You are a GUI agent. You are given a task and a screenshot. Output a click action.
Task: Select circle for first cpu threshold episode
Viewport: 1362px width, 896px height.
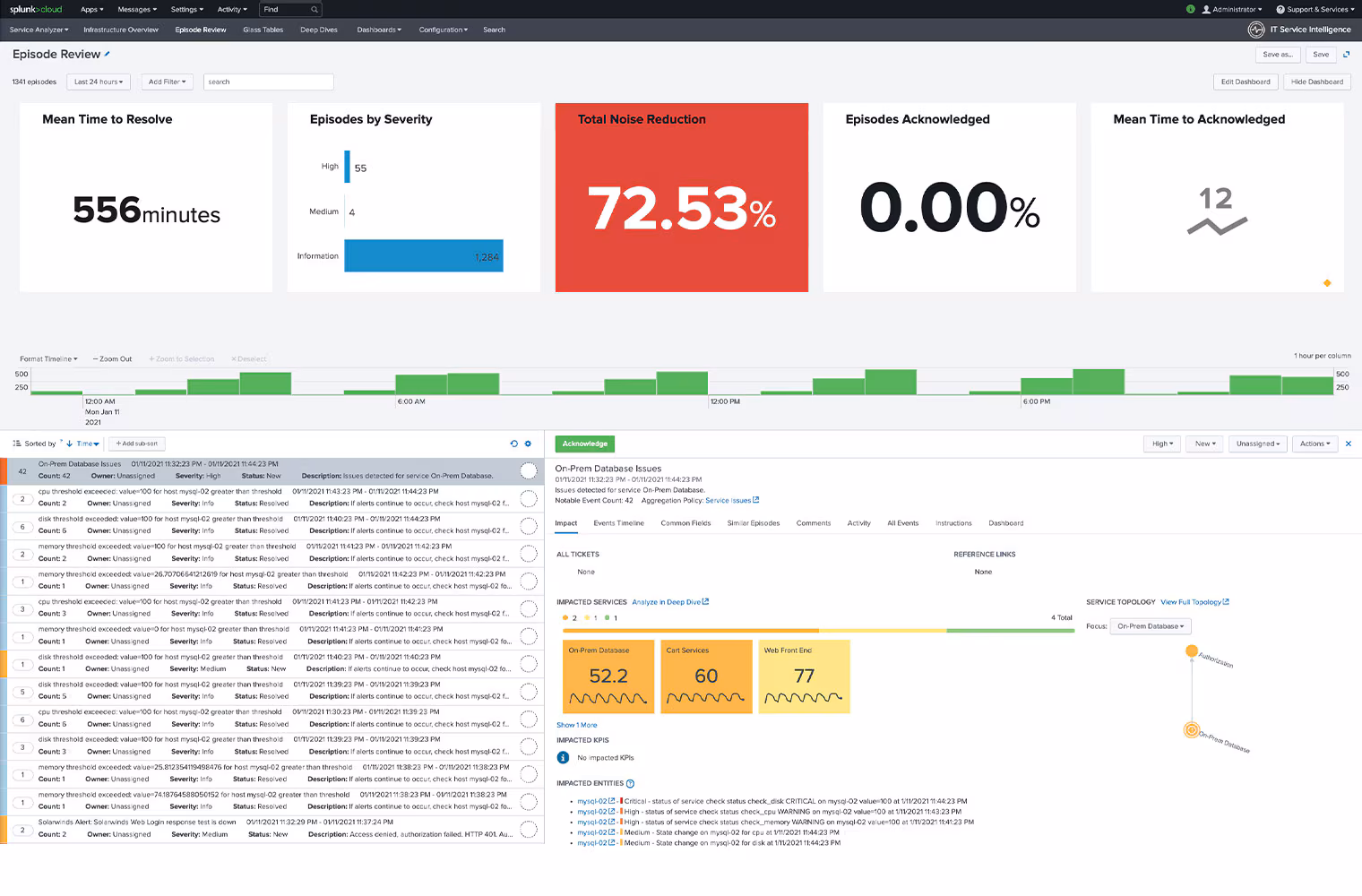529,498
